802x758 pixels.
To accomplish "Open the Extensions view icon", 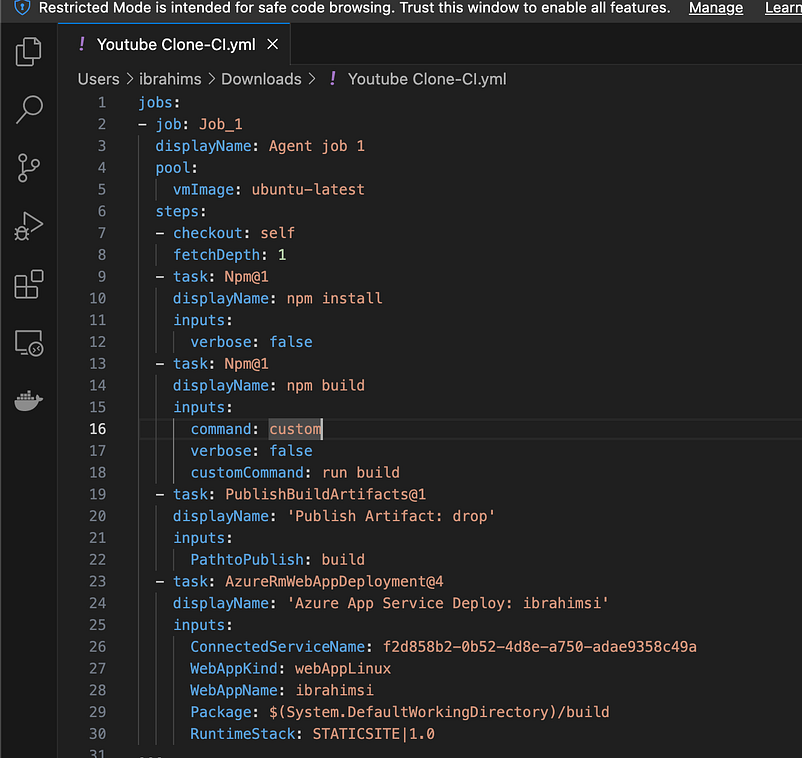I will pos(29,284).
